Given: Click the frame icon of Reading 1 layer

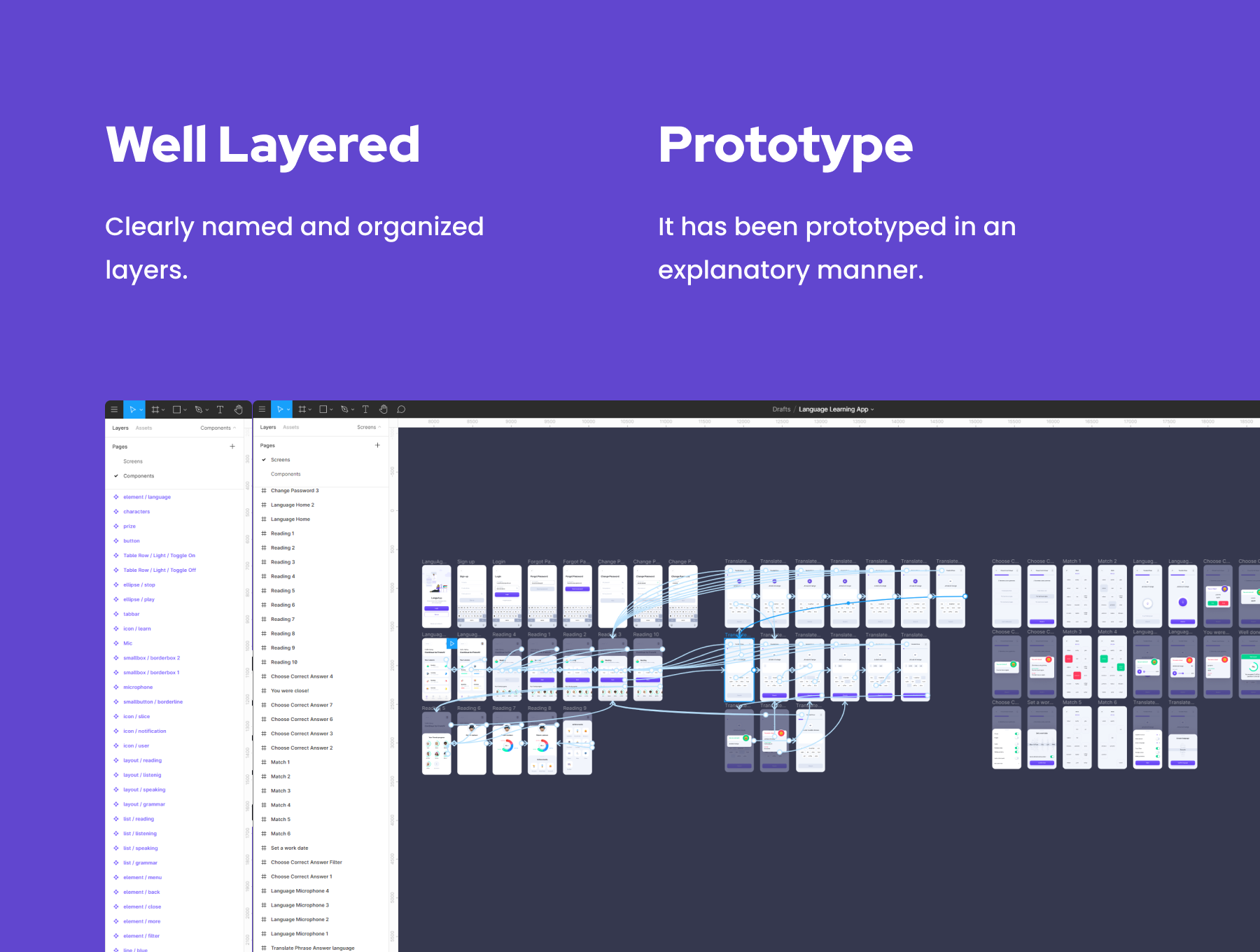Looking at the screenshot, I should (264, 533).
